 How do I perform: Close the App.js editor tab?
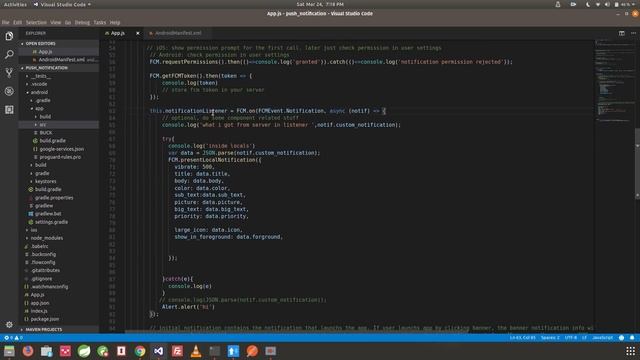coord(138,33)
